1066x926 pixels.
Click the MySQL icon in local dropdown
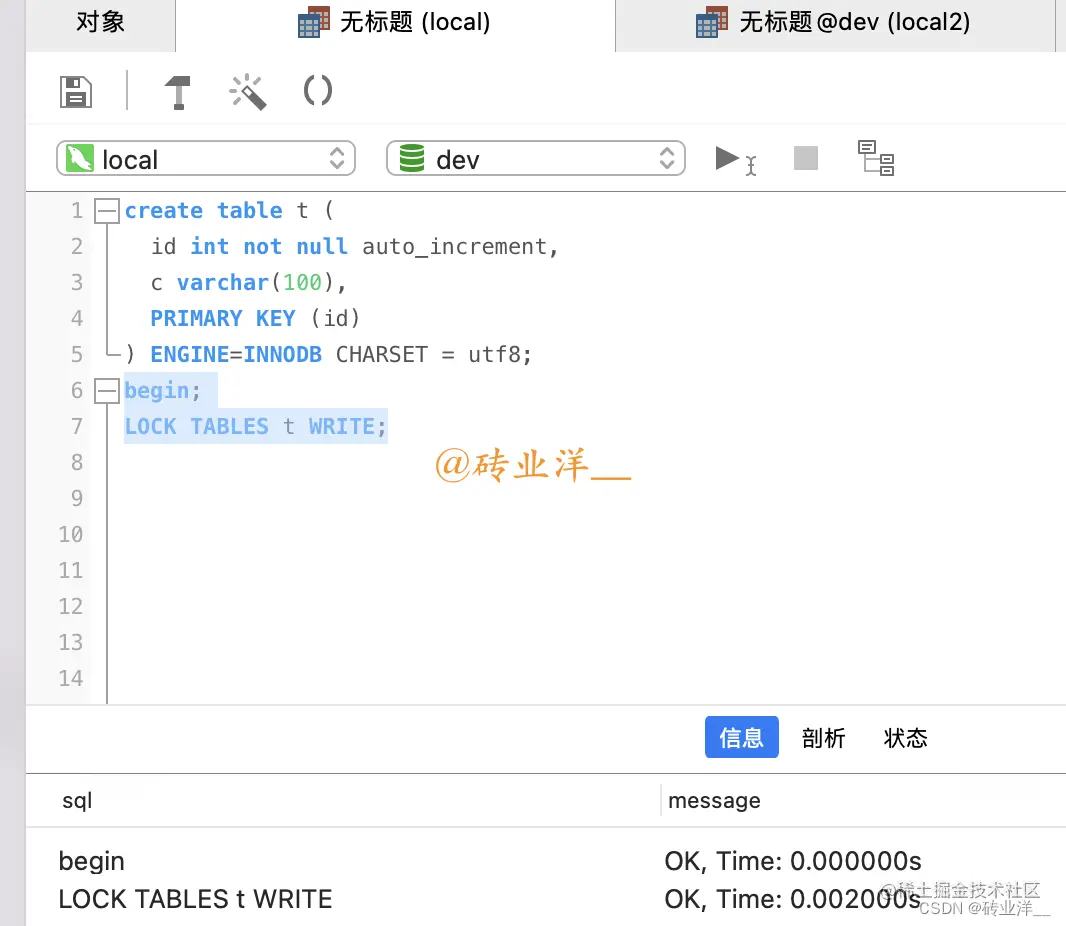click(x=79, y=159)
